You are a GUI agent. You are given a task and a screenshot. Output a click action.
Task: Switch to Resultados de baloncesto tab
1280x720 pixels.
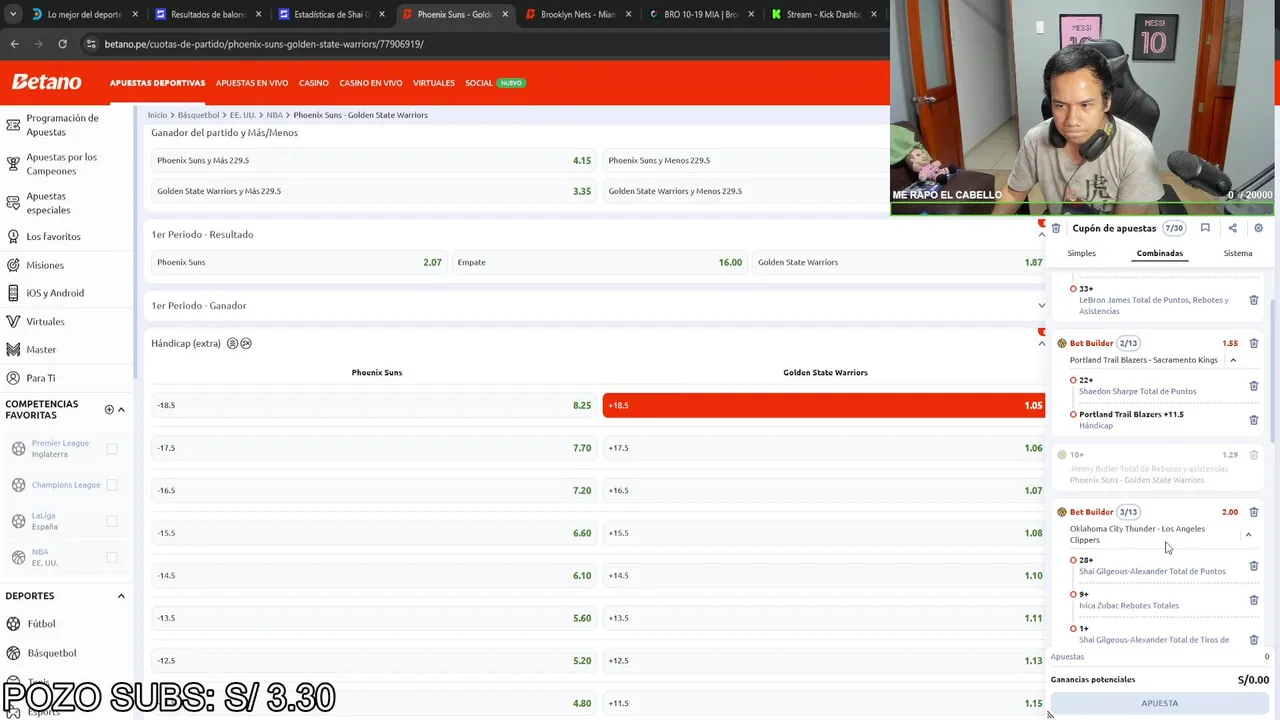pyautogui.click(x=207, y=14)
